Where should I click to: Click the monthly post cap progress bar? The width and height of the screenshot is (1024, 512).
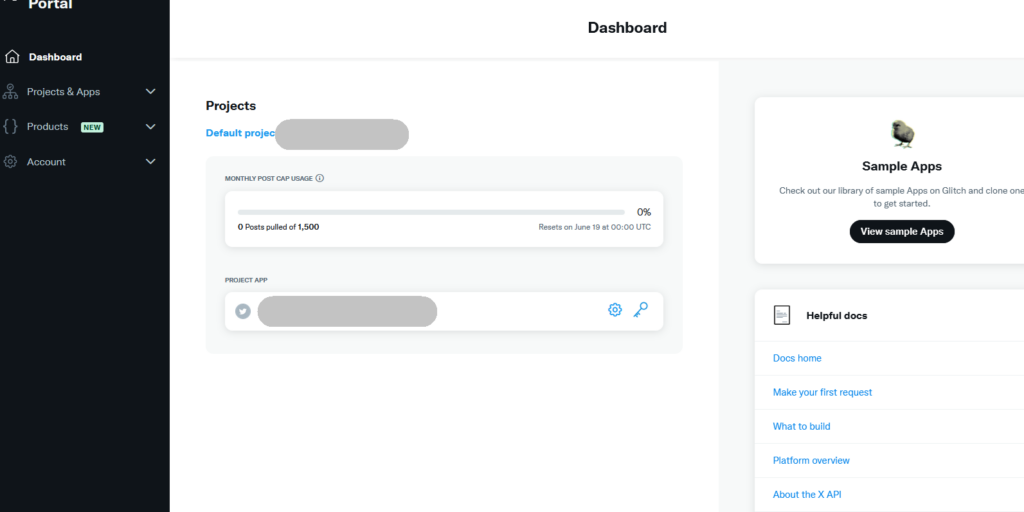(x=431, y=212)
